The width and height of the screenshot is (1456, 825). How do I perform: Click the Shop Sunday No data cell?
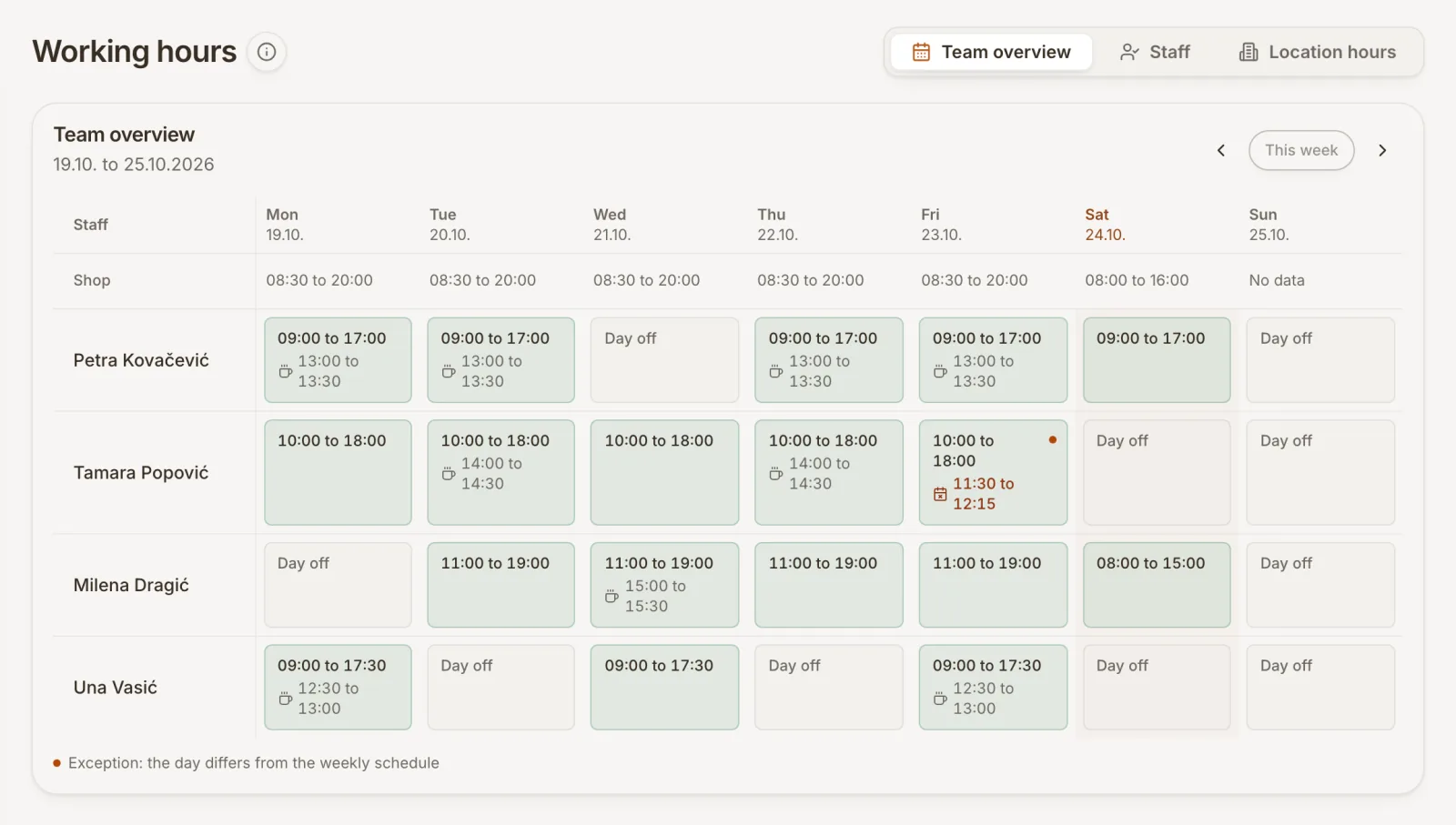[1277, 280]
